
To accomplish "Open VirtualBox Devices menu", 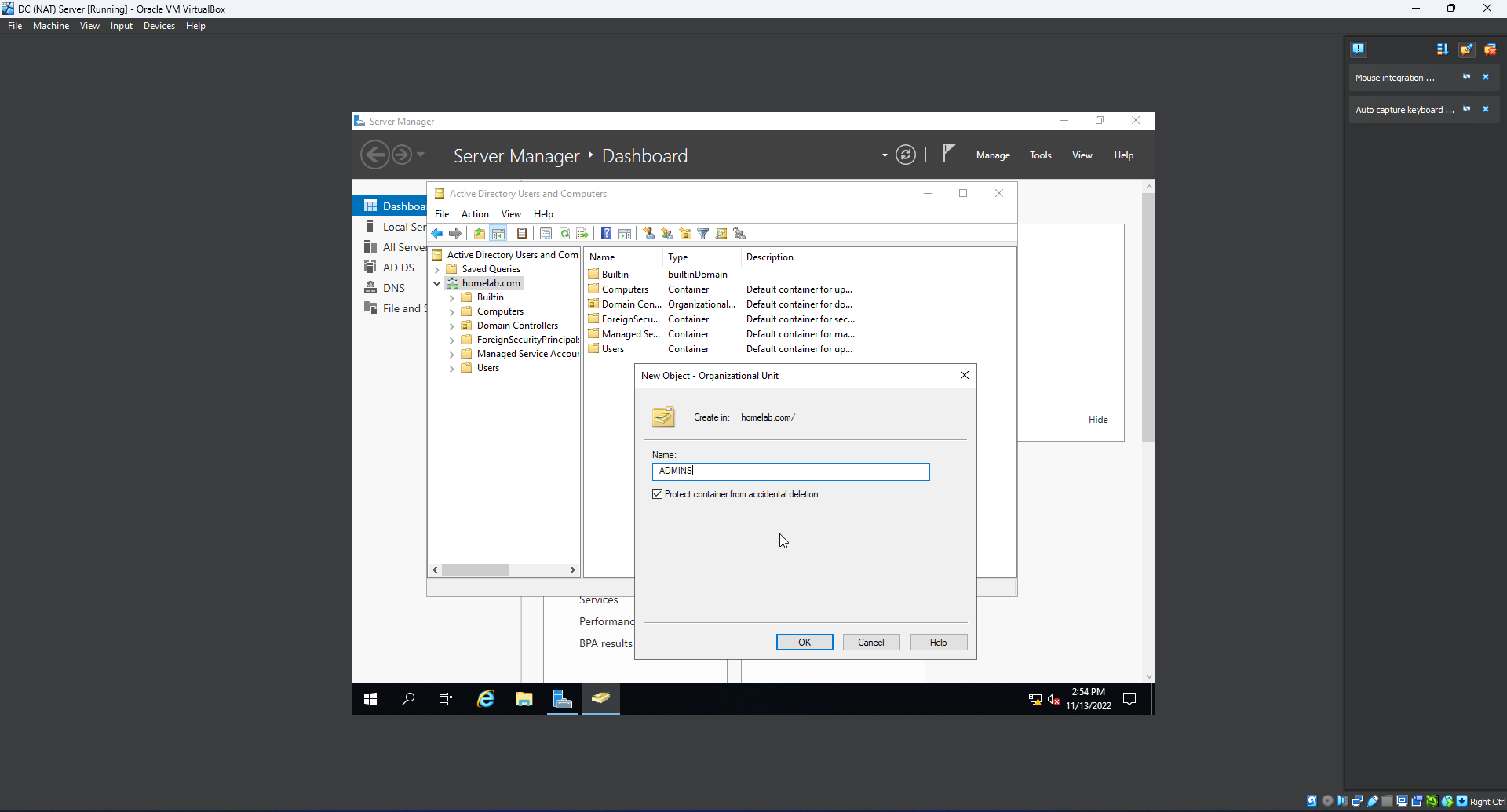I will point(159,26).
